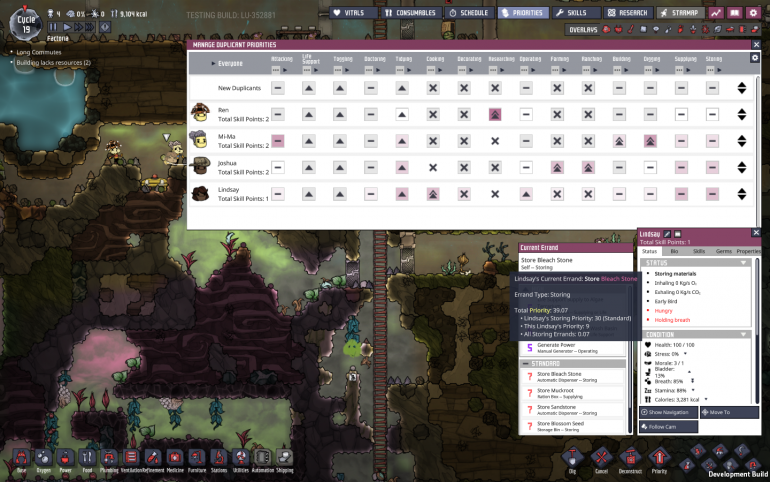
Task: Click the errand list scrollbar
Action: coord(630,358)
